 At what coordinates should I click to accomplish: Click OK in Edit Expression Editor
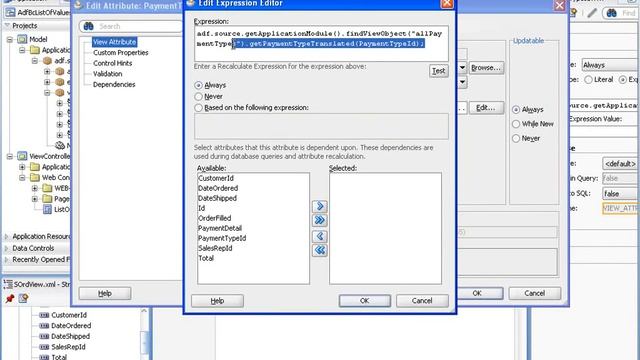[x=364, y=301]
